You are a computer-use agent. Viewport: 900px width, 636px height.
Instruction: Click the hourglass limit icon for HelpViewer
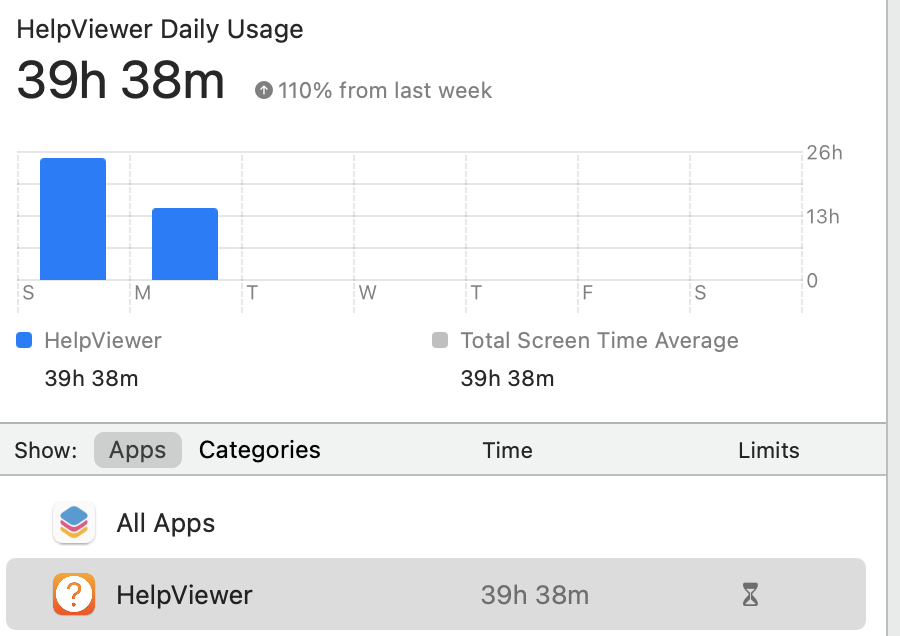click(750, 596)
